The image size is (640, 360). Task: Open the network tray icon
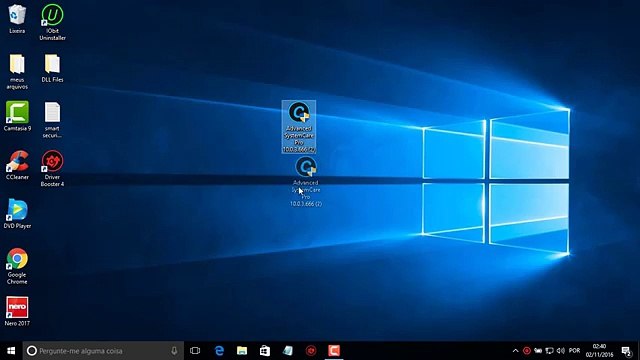[x=549, y=351]
